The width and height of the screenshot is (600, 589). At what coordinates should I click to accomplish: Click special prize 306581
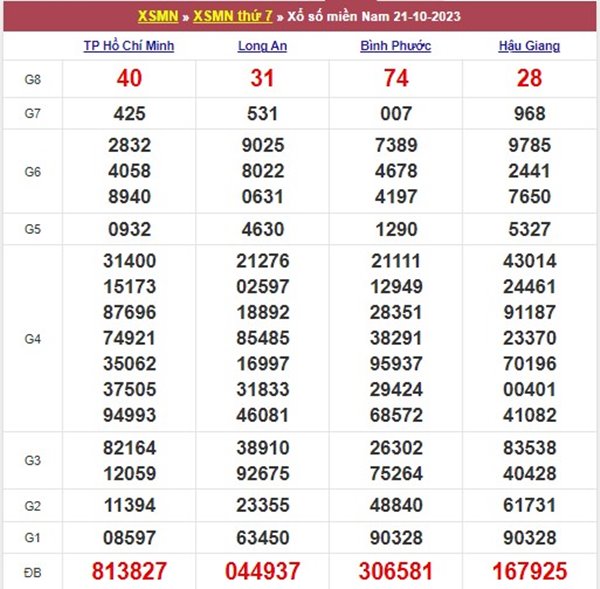click(396, 571)
